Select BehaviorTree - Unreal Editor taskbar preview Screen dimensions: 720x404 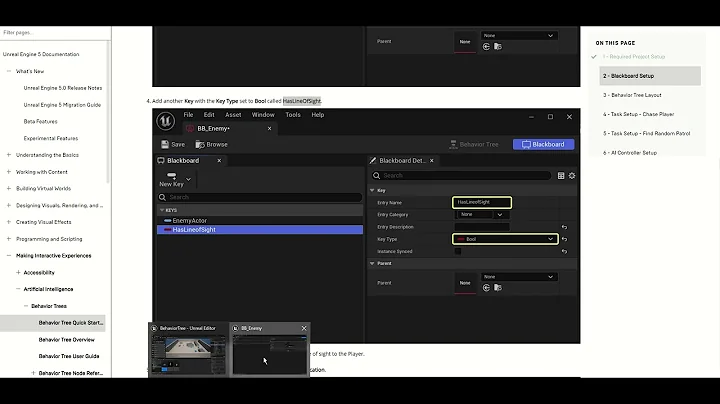pyautogui.click(x=188, y=349)
